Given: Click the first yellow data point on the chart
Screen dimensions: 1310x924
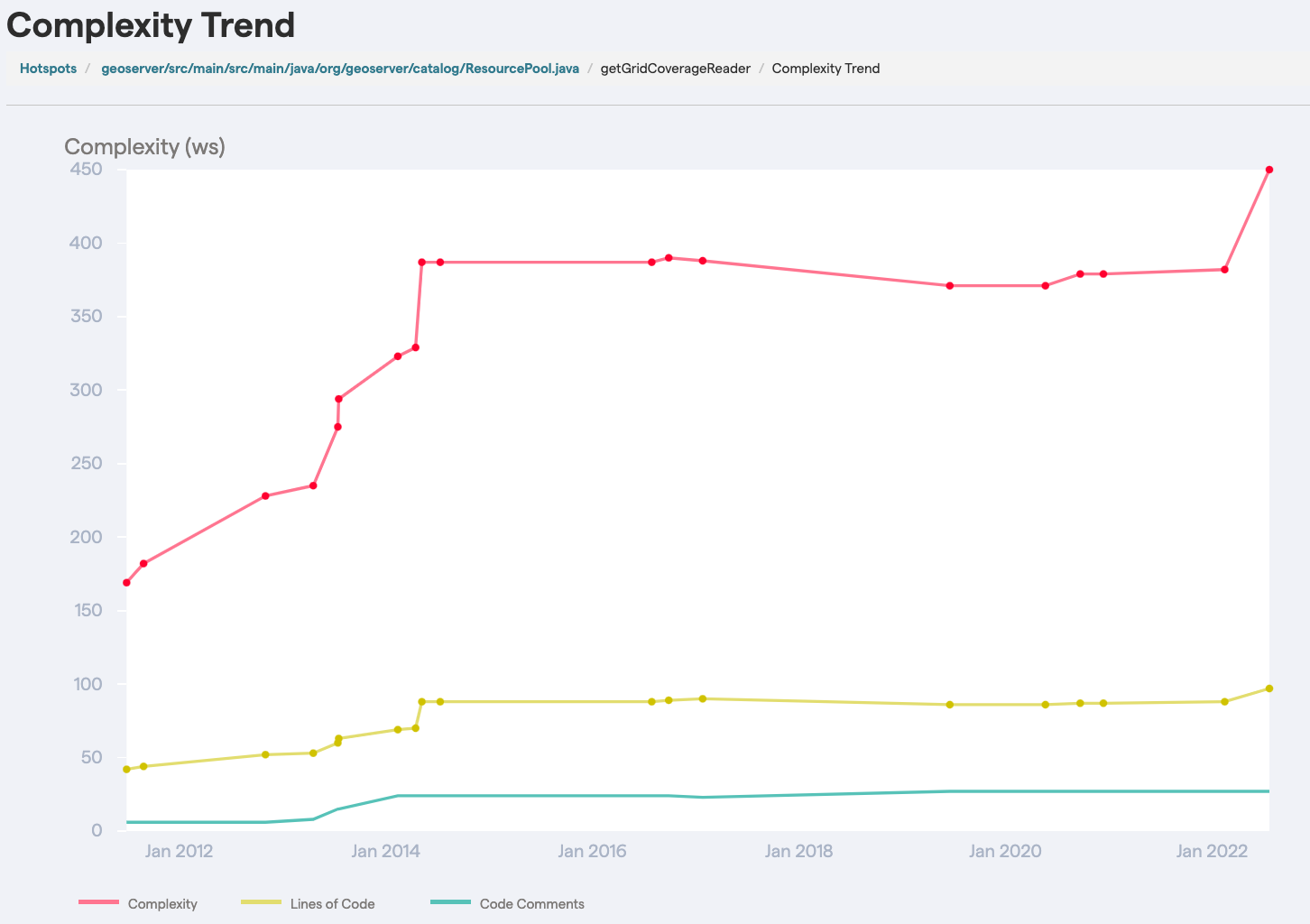Looking at the screenshot, I should pyautogui.click(x=125, y=768).
